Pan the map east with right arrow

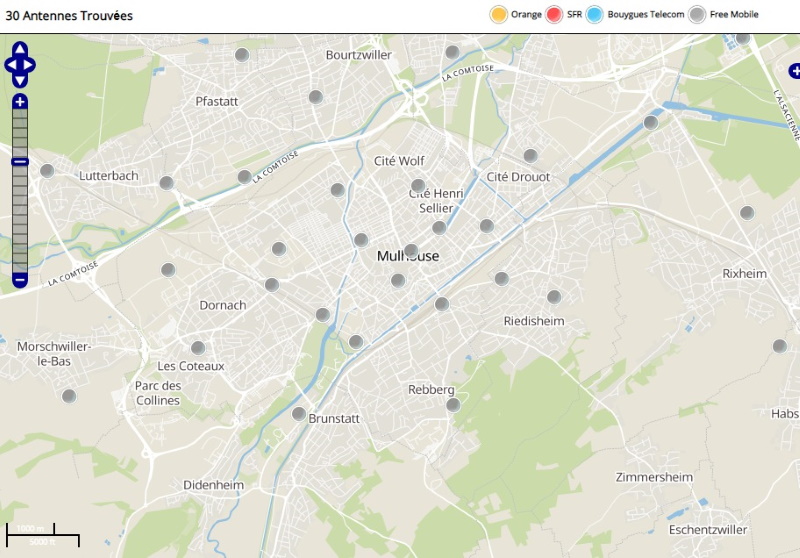click(30, 65)
